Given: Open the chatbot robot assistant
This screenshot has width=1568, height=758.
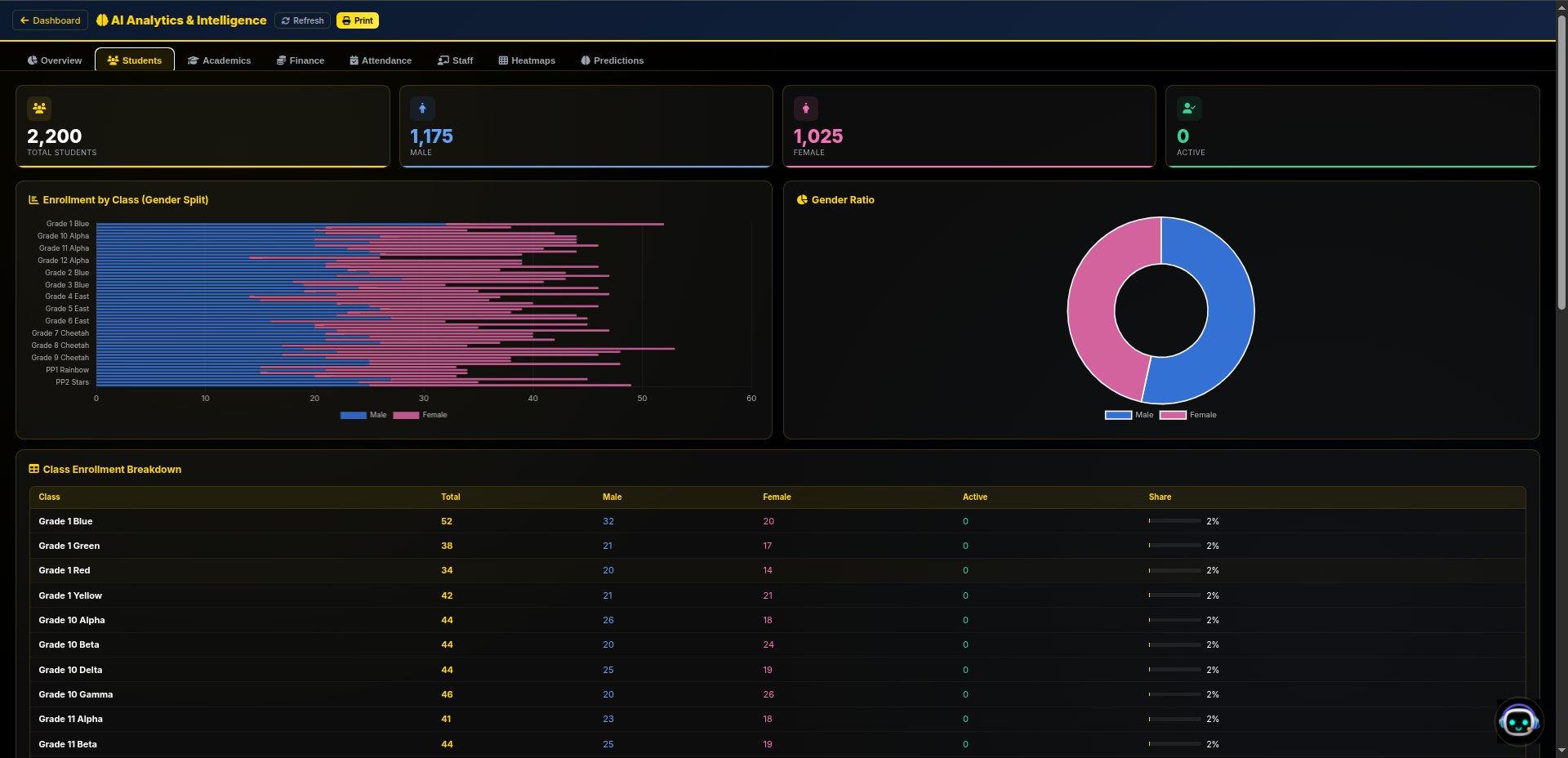Looking at the screenshot, I should [x=1518, y=721].
